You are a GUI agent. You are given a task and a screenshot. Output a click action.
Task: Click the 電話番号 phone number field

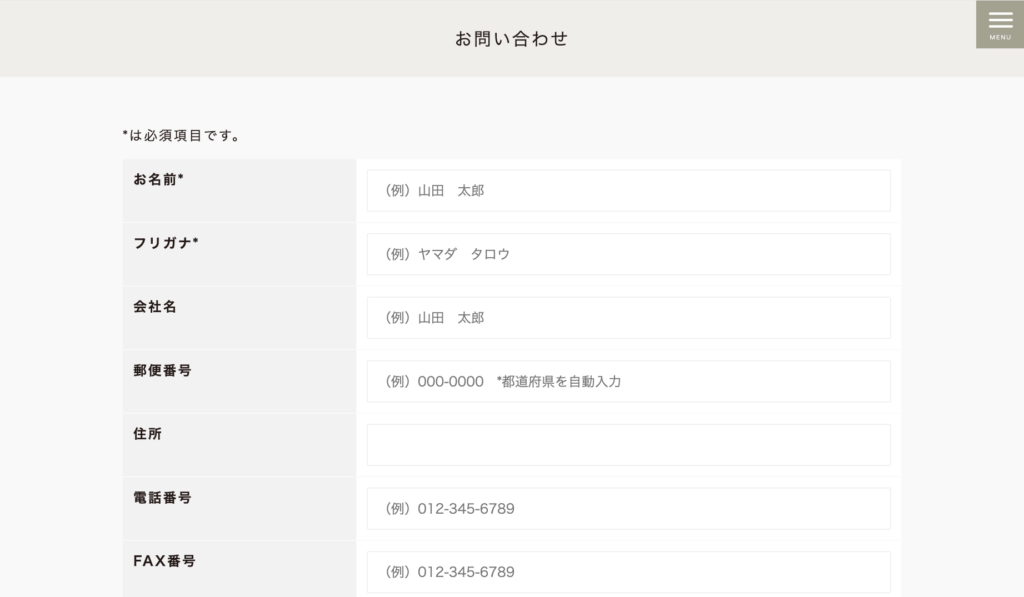tap(628, 508)
